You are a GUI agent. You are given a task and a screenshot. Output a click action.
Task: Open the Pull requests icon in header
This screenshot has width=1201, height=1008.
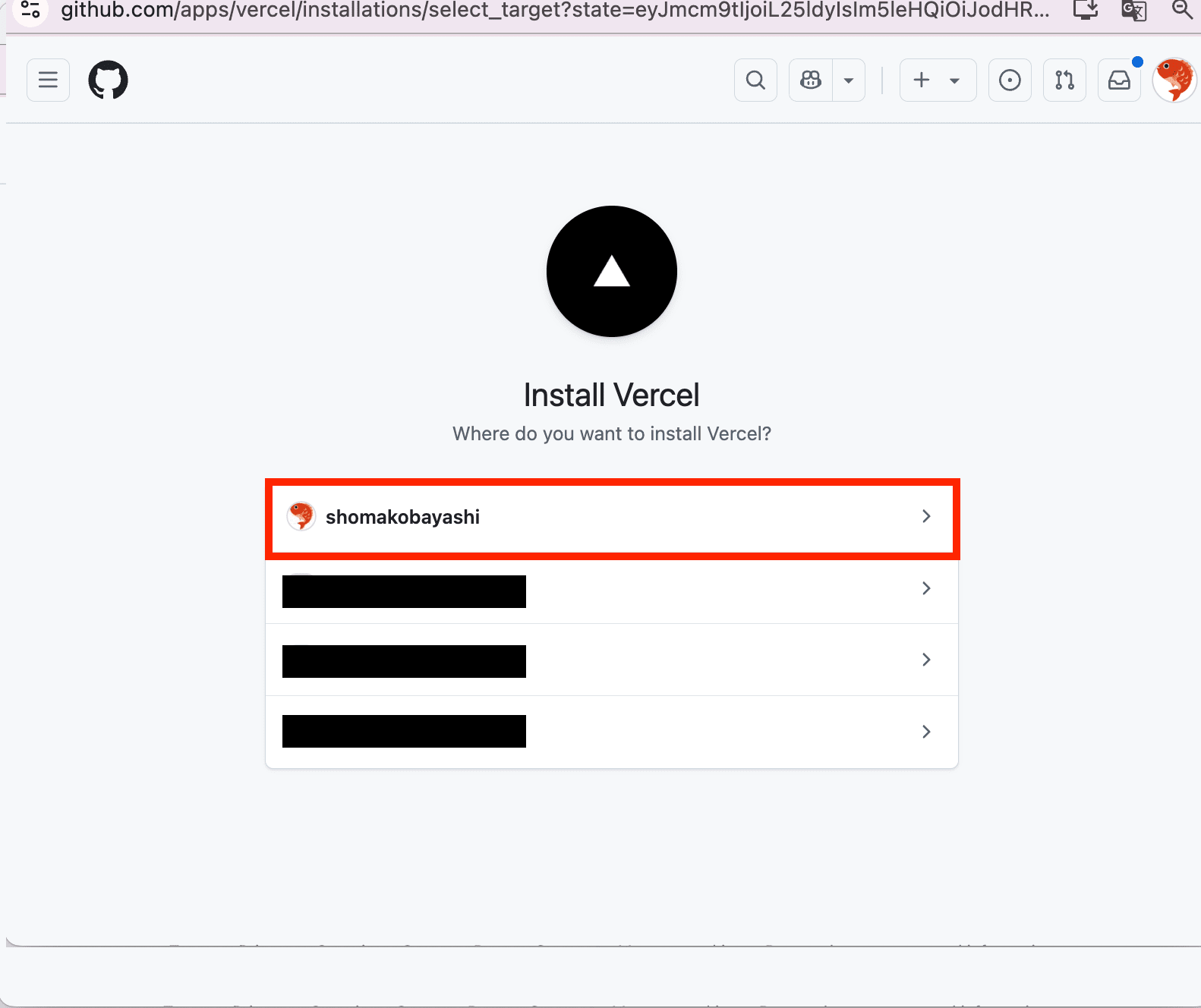[x=1064, y=80]
